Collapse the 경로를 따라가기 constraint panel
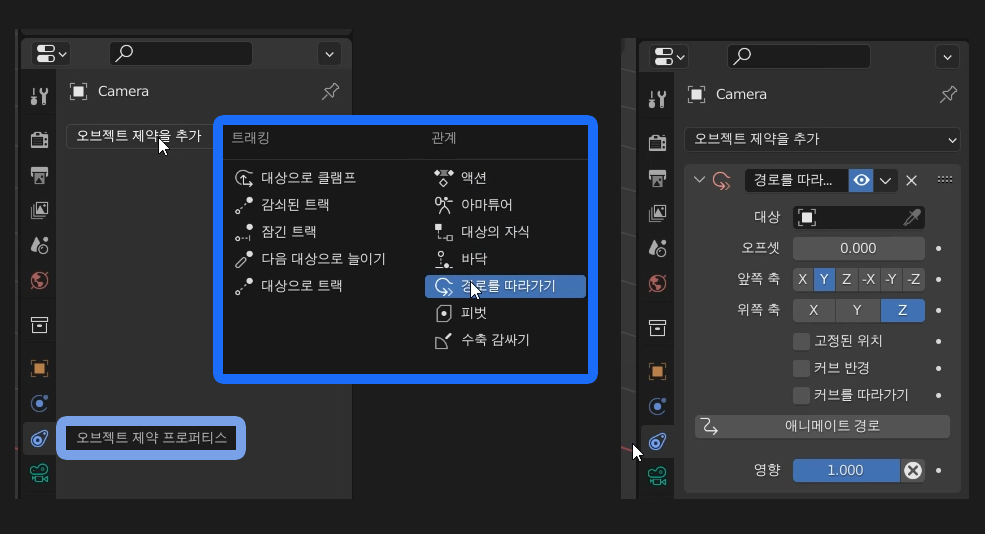 point(699,180)
